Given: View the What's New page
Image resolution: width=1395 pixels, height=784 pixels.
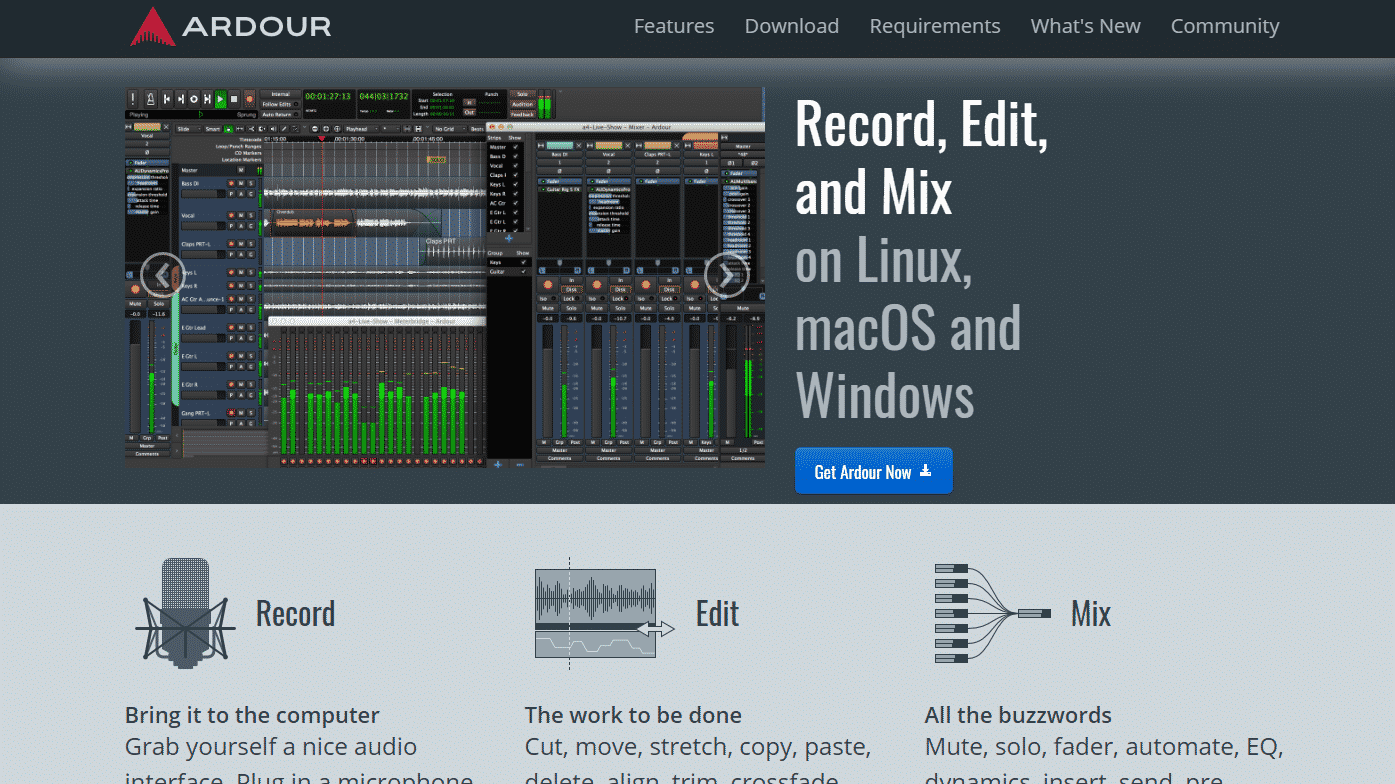Looking at the screenshot, I should pos(1085,26).
